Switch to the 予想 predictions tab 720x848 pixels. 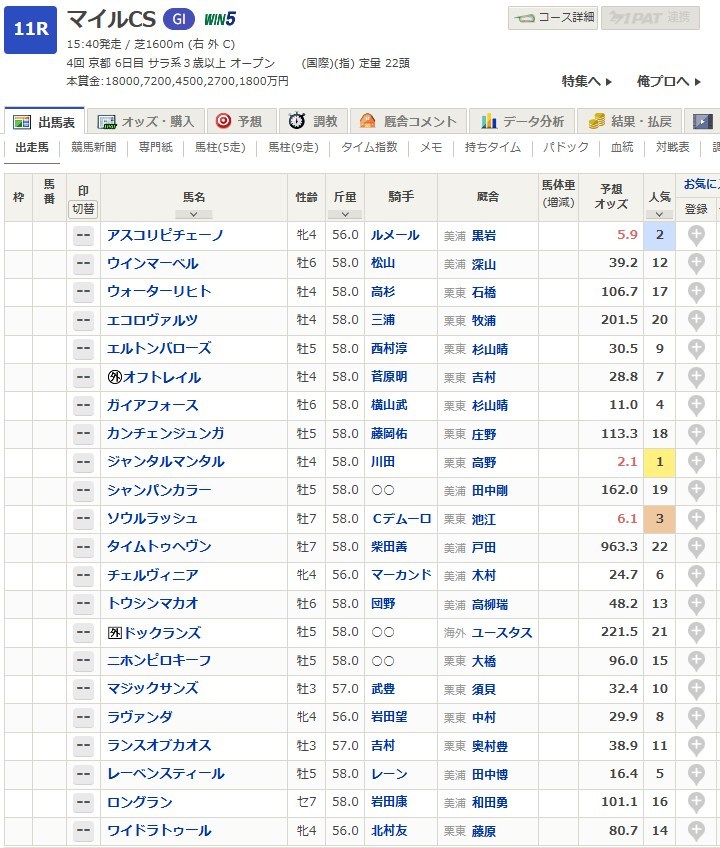click(x=239, y=121)
